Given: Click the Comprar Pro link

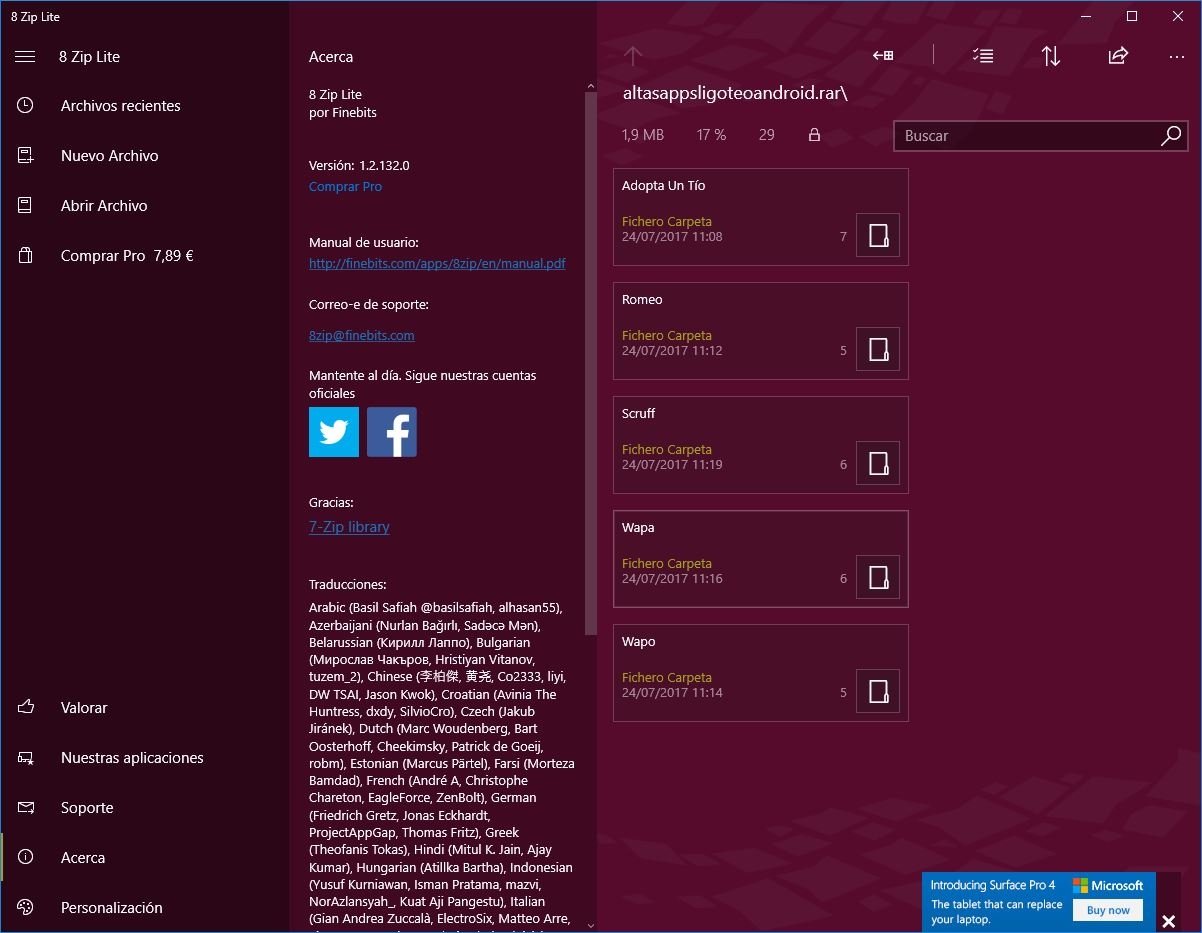Looking at the screenshot, I should [x=345, y=187].
